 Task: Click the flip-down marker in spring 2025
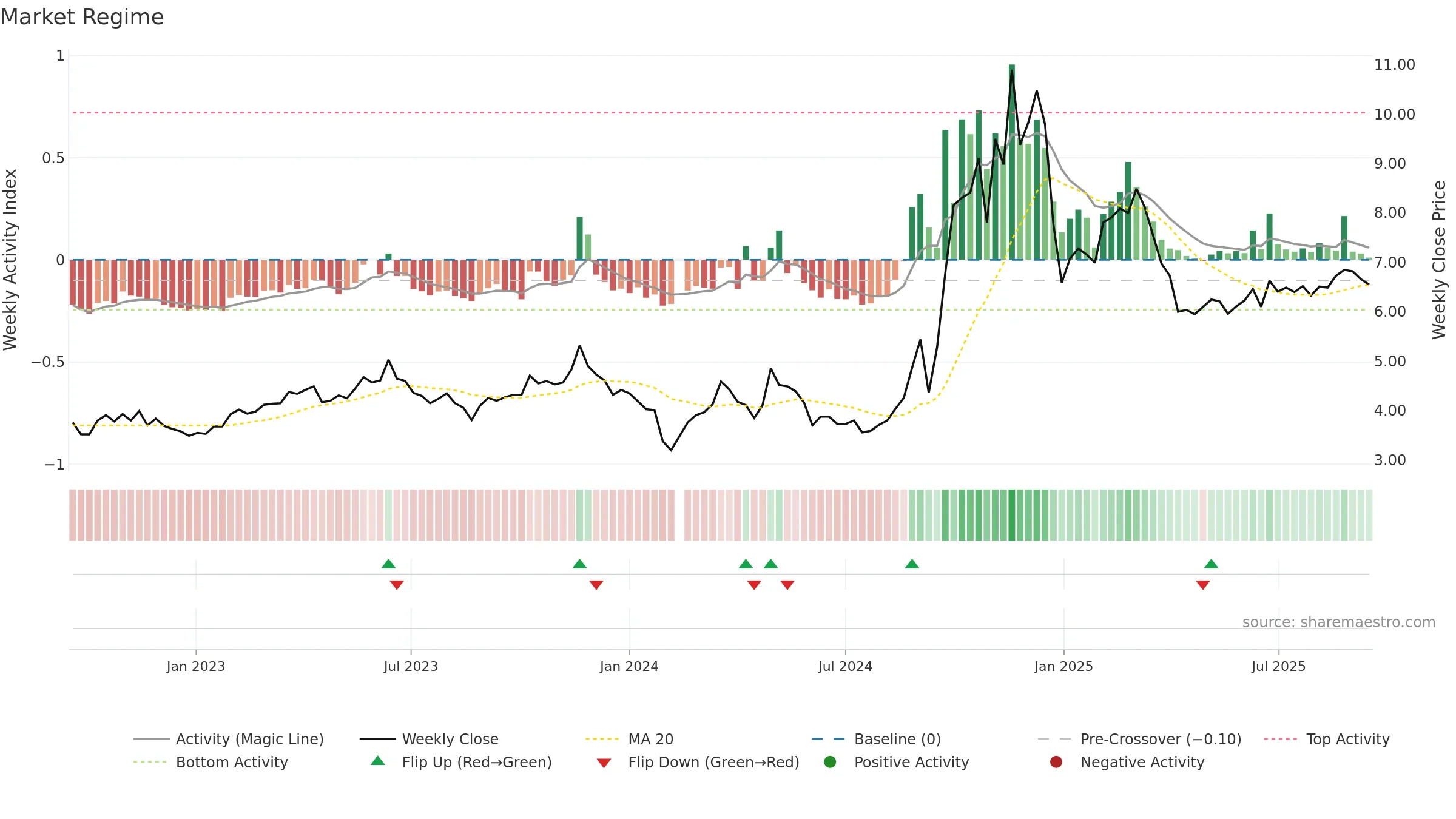[1203, 585]
